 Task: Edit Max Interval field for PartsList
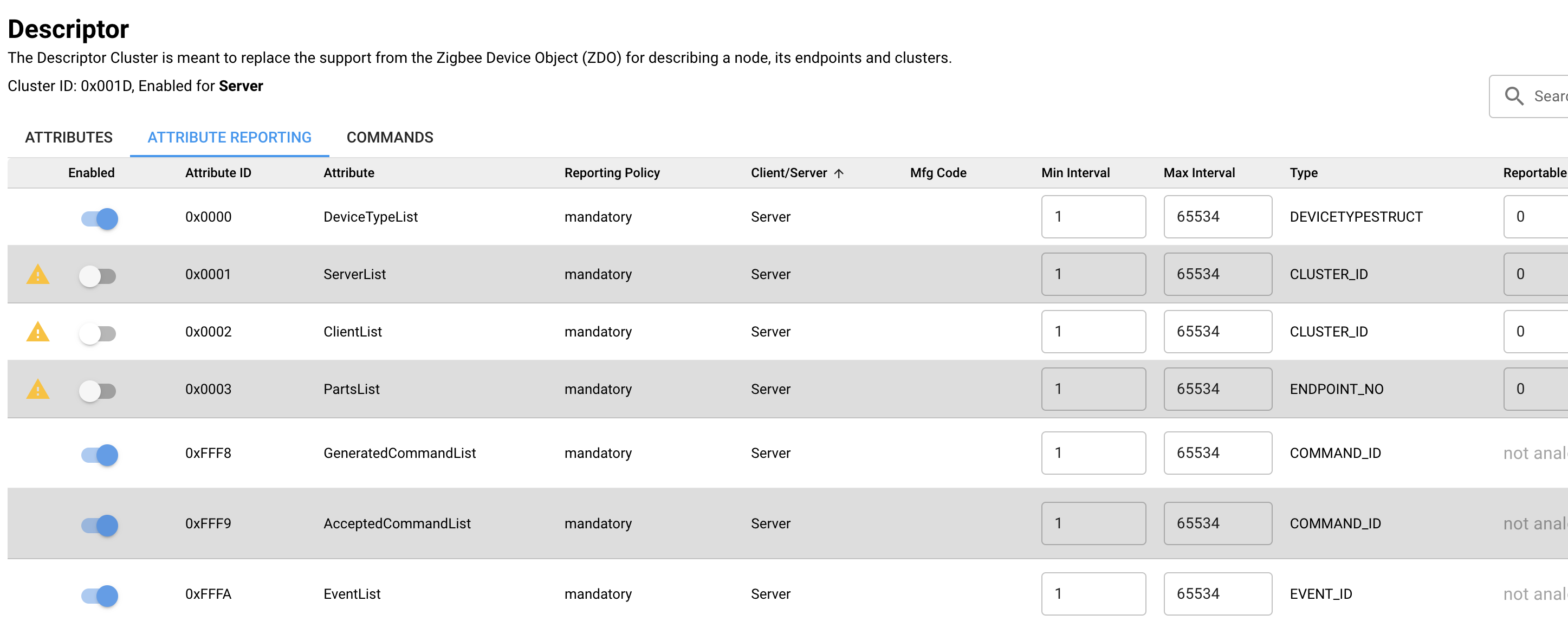(1217, 389)
